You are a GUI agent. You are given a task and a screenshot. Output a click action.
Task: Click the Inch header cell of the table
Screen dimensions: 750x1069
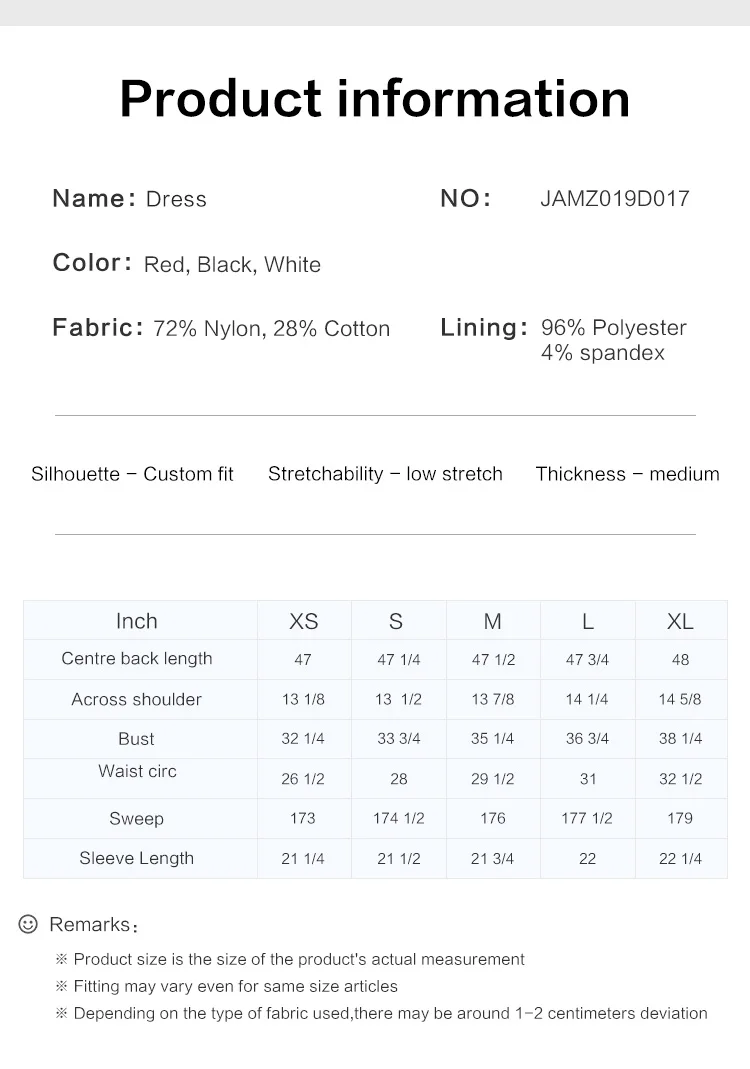pos(137,621)
